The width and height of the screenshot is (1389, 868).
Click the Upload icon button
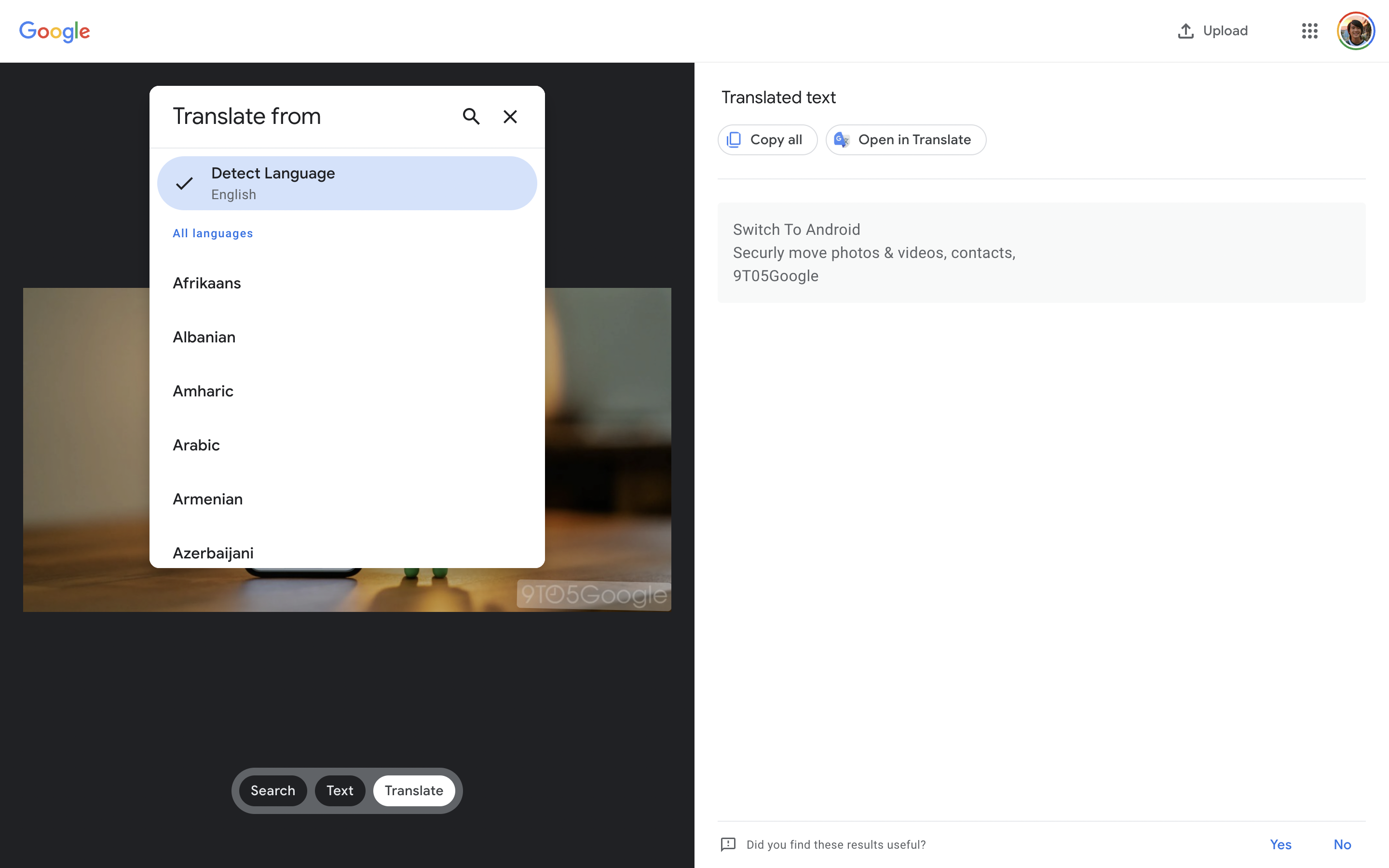click(x=1185, y=31)
